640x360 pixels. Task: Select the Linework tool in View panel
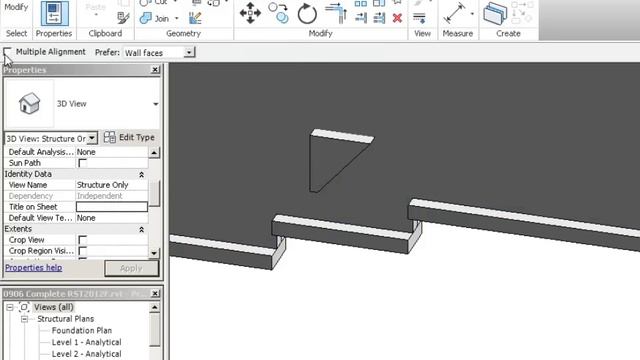pyautogui.click(x=419, y=18)
